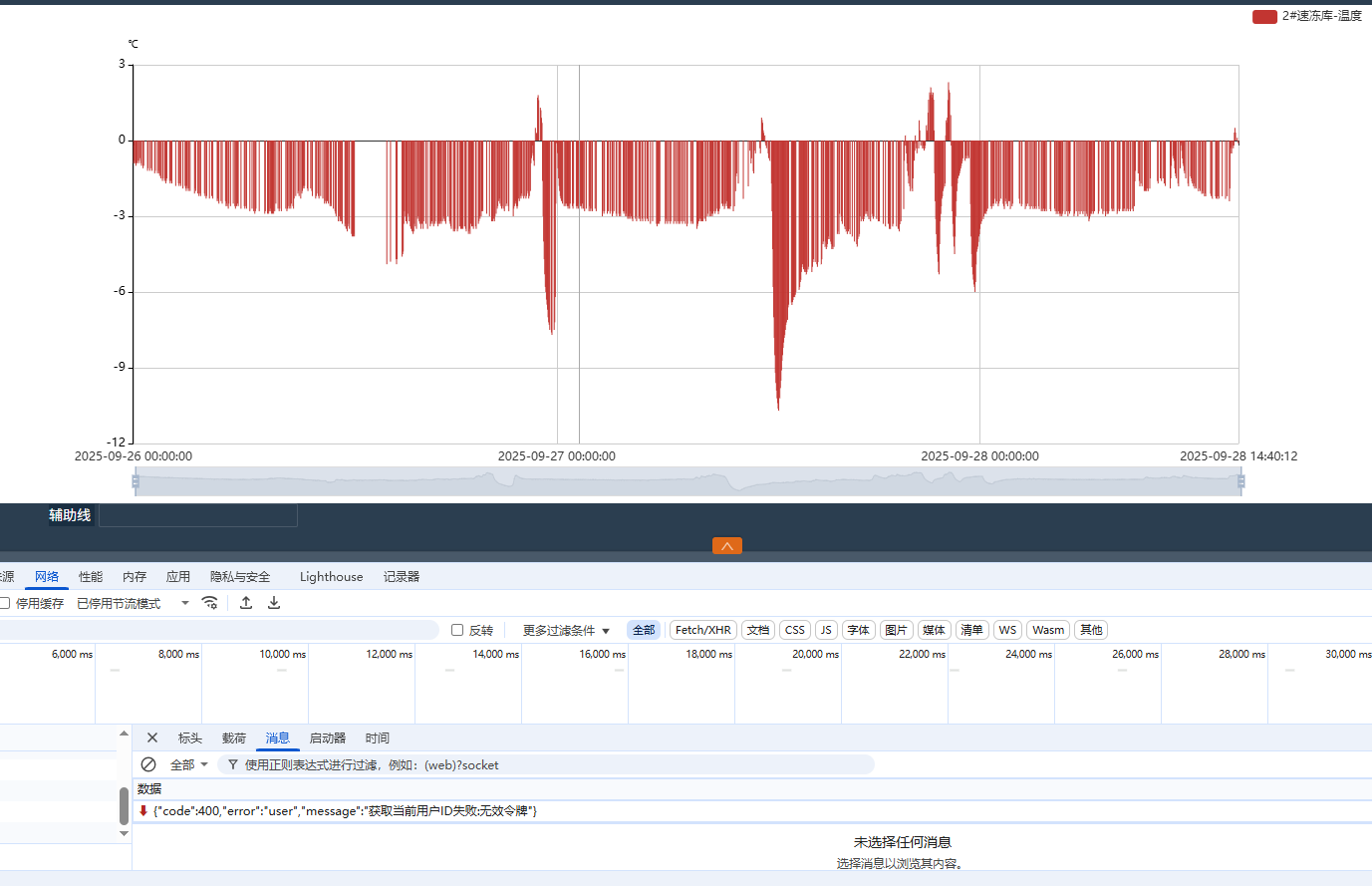1372x886 pixels.
Task: Click the orange collapse arrow button
Action: pyautogui.click(x=727, y=545)
